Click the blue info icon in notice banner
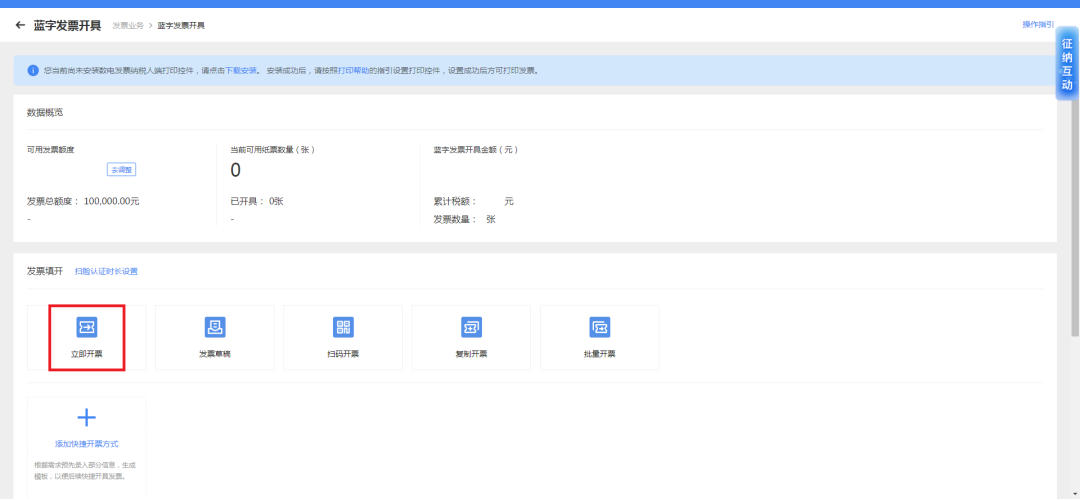 click(x=32, y=70)
